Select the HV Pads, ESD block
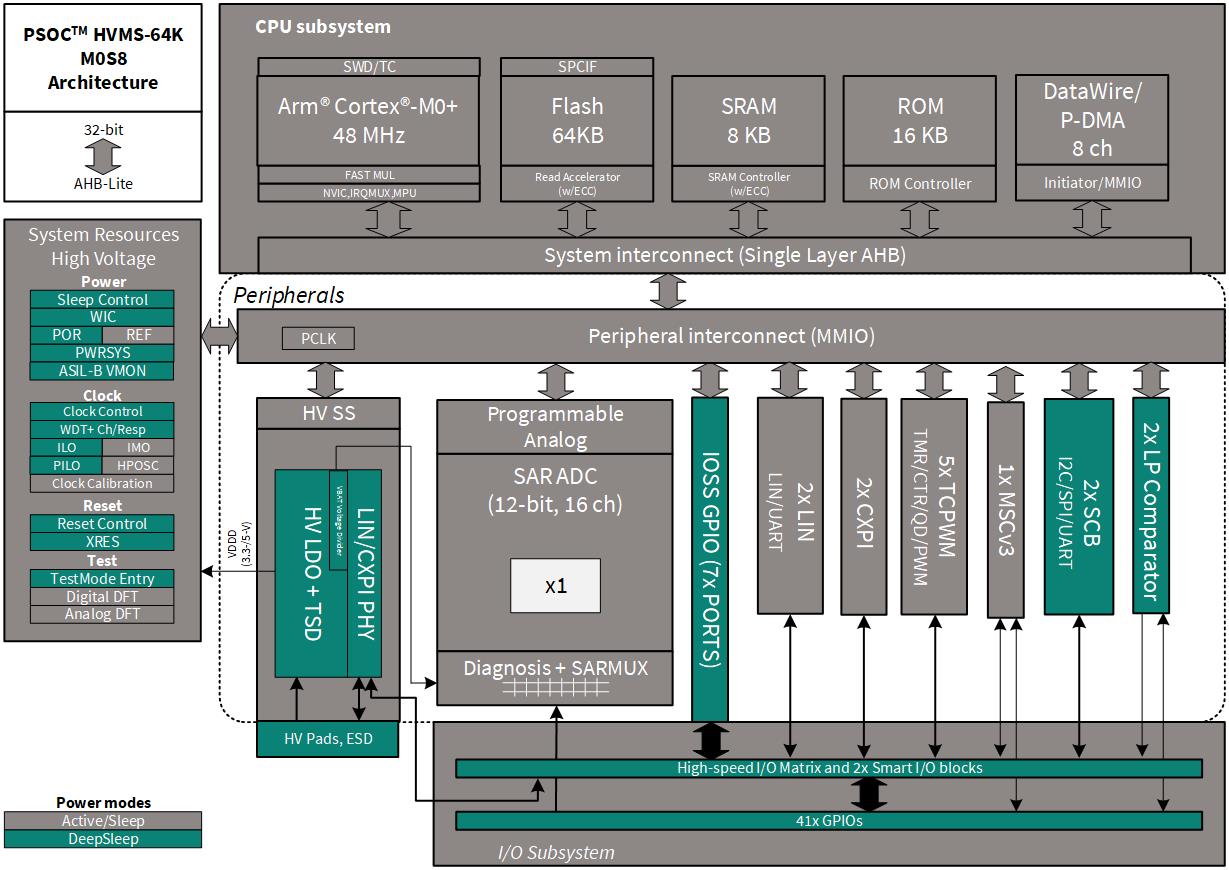This screenshot has height=870, width=1229. coord(328,739)
